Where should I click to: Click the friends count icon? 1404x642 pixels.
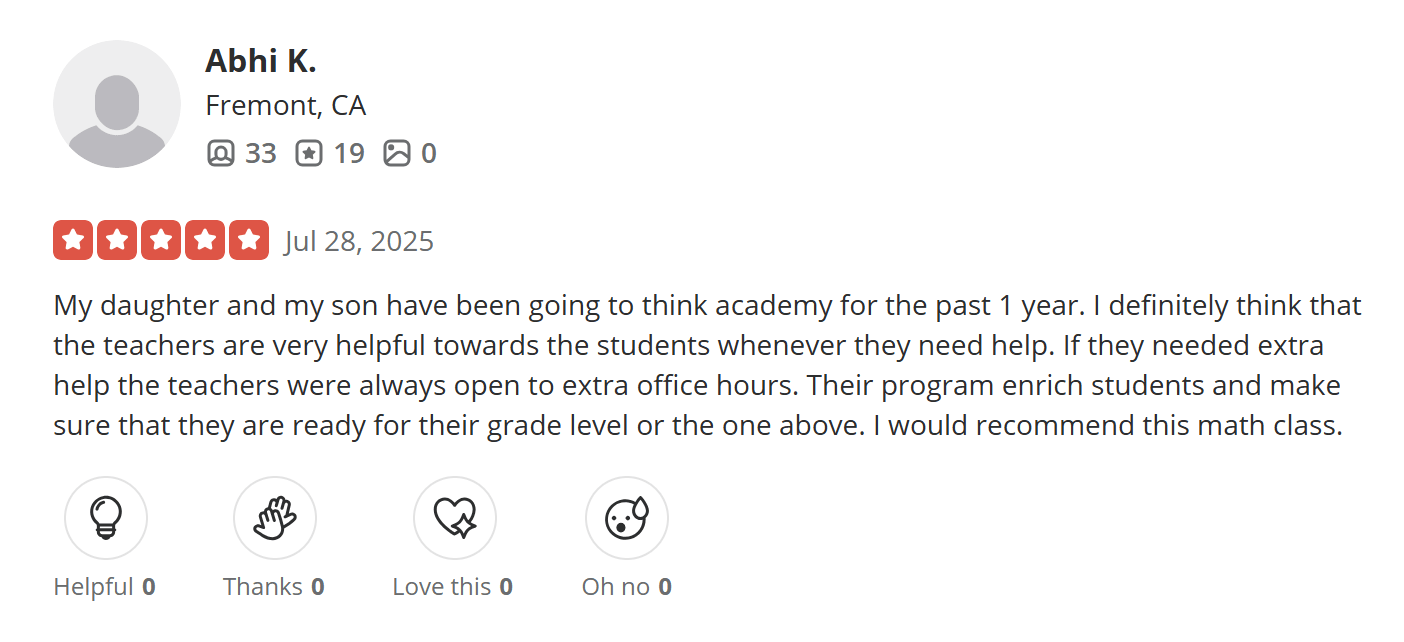pos(221,153)
